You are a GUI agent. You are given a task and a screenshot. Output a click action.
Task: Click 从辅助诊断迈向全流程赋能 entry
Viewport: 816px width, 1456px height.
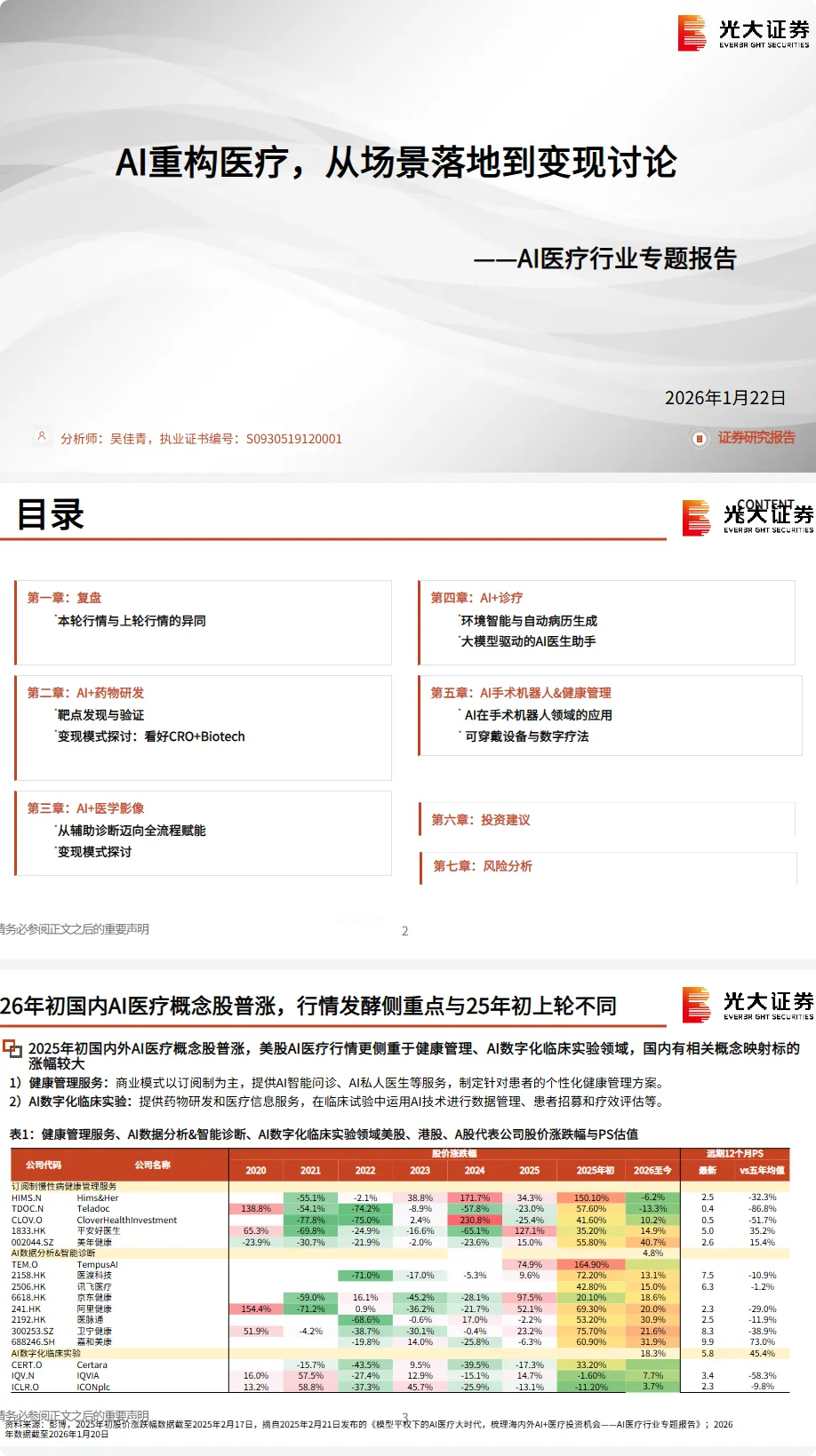click(132, 831)
